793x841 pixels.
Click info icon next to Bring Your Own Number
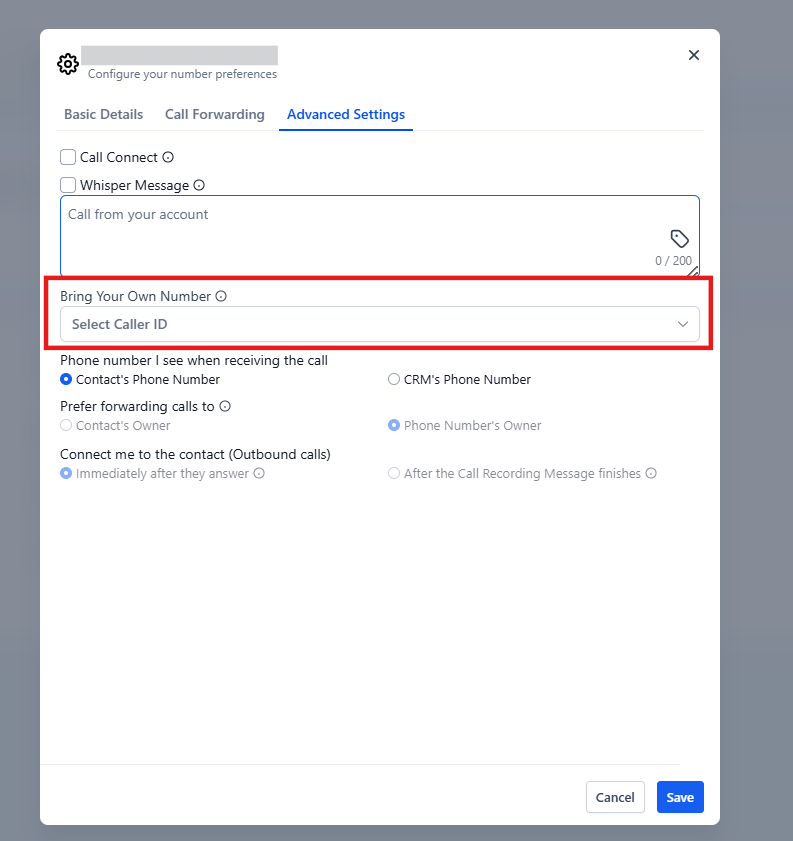tap(221, 296)
